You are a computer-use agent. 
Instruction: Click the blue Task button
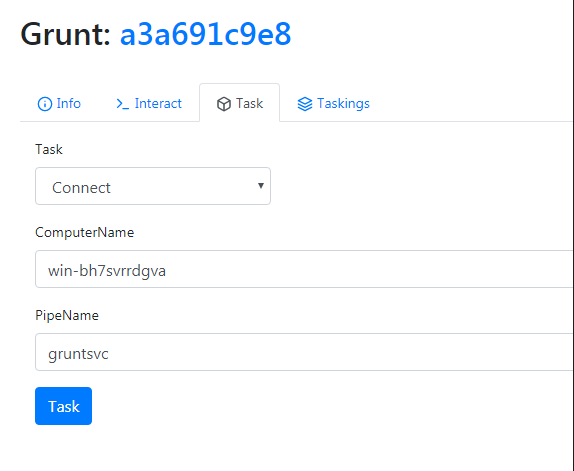click(x=63, y=406)
